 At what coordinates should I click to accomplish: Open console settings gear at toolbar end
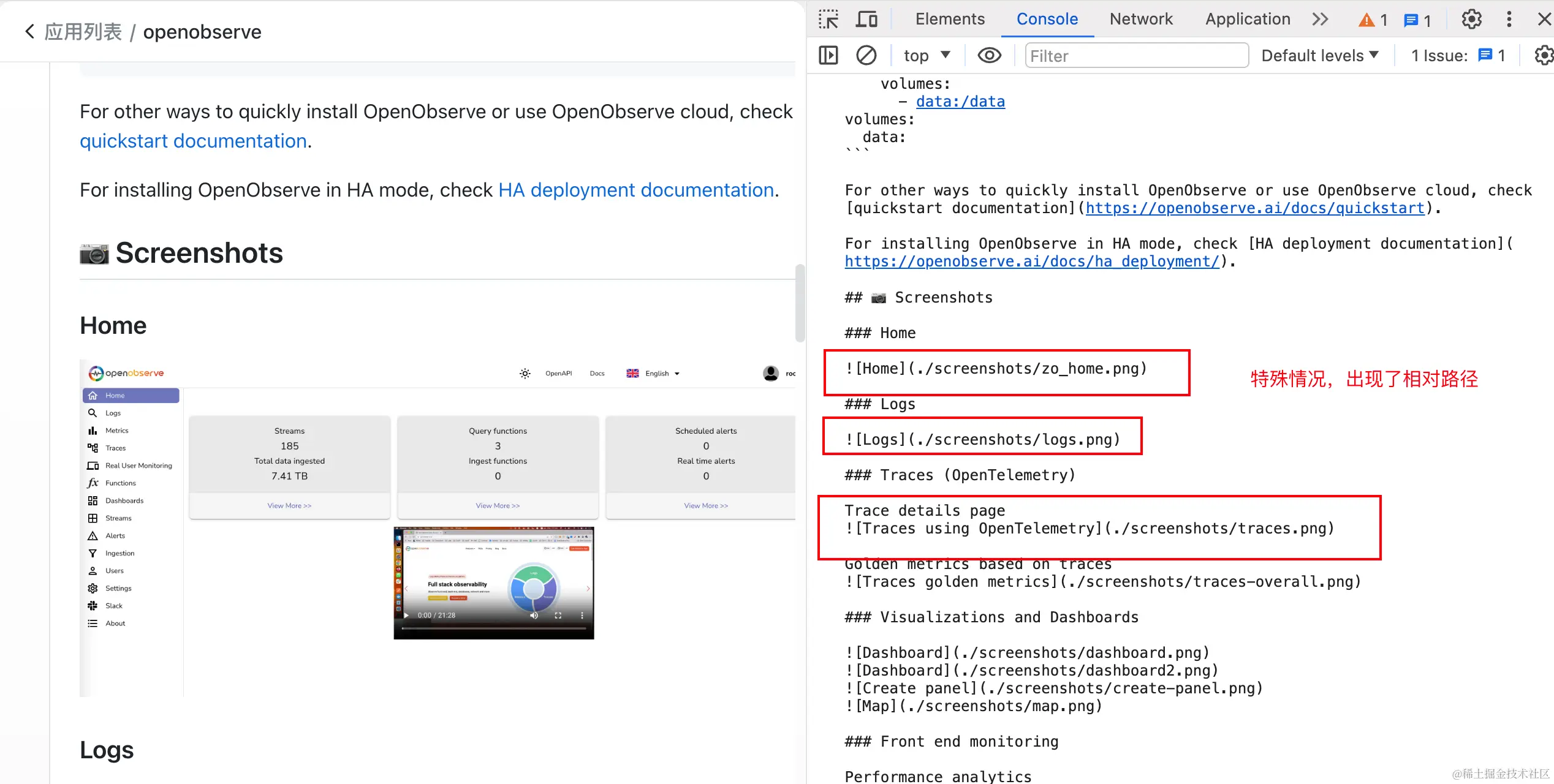[1544, 56]
